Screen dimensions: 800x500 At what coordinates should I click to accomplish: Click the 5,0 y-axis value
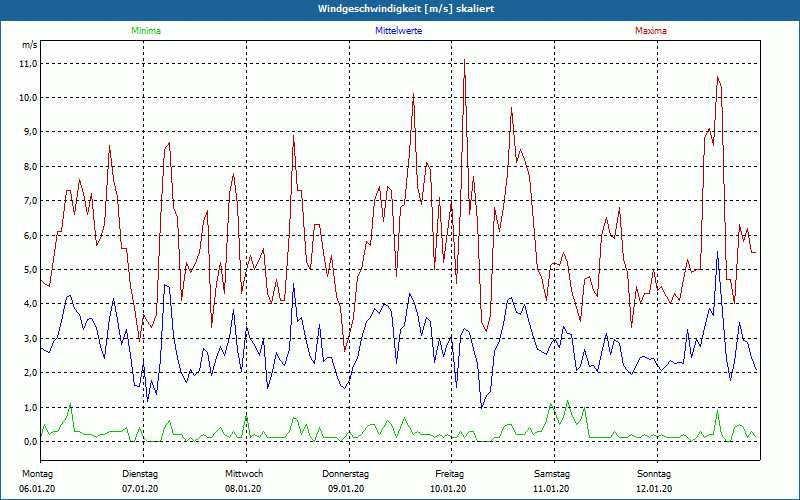(30, 270)
